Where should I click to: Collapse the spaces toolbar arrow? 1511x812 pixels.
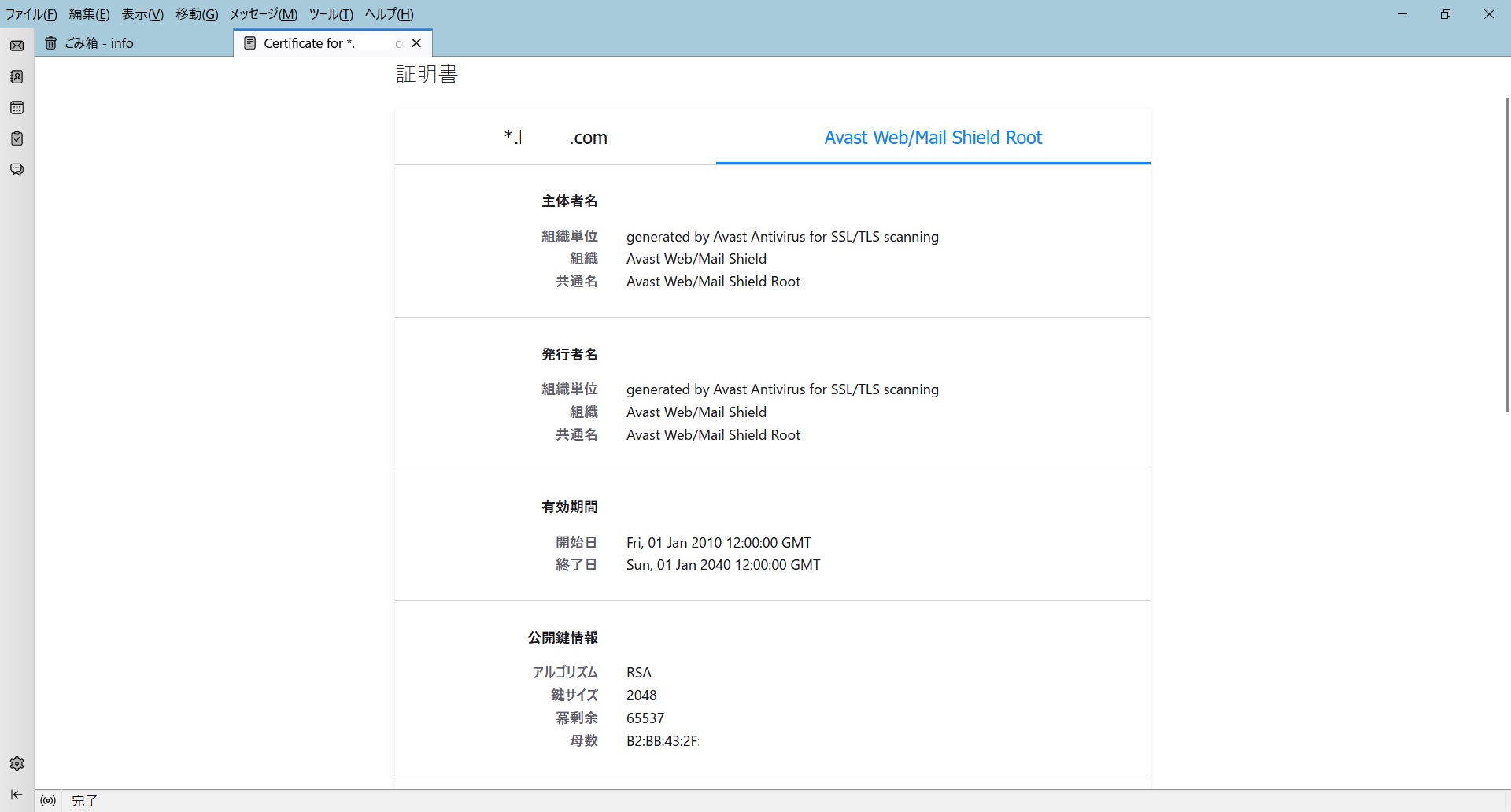(x=17, y=795)
